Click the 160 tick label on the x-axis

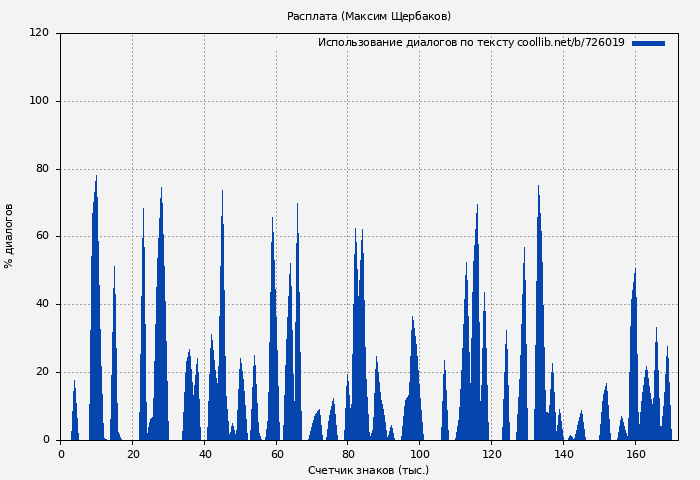point(635,454)
